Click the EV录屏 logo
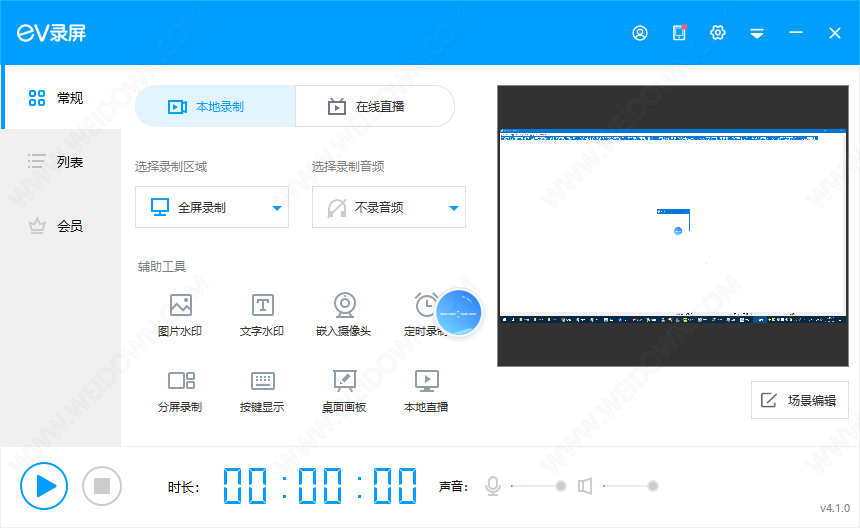 pyautogui.click(x=52, y=33)
